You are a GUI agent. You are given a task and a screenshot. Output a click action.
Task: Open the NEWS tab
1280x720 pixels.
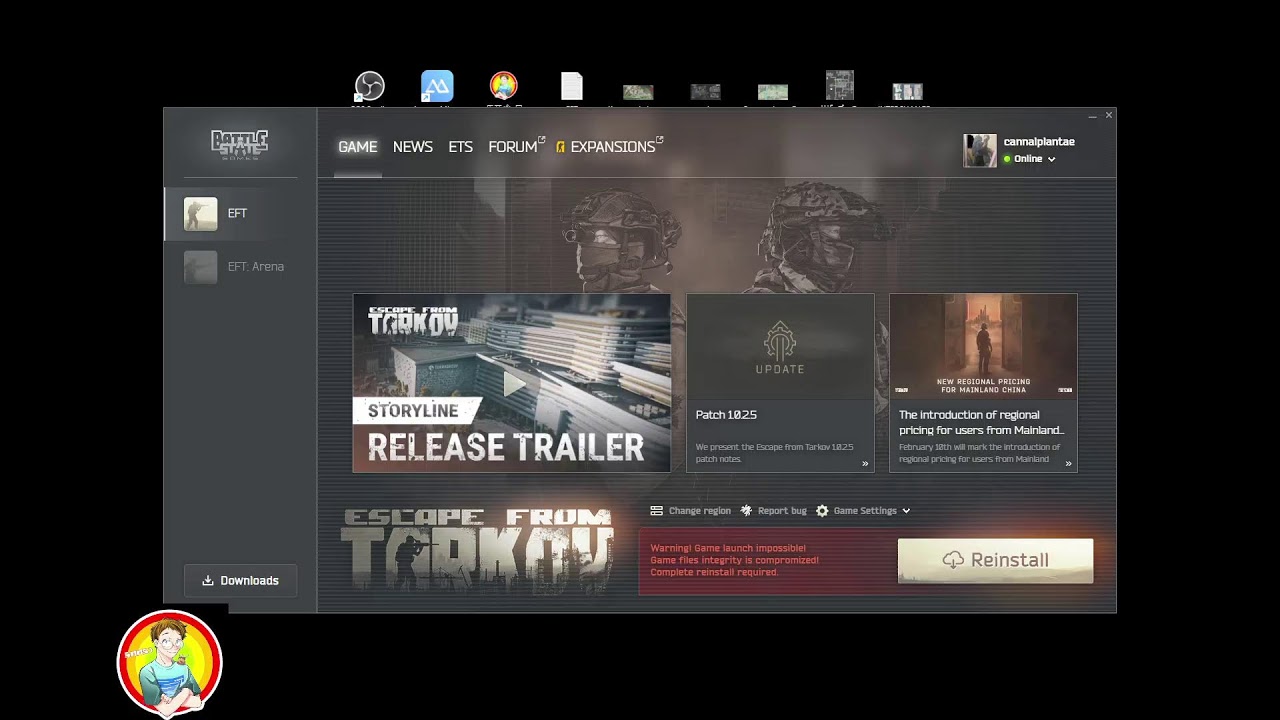click(413, 147)
